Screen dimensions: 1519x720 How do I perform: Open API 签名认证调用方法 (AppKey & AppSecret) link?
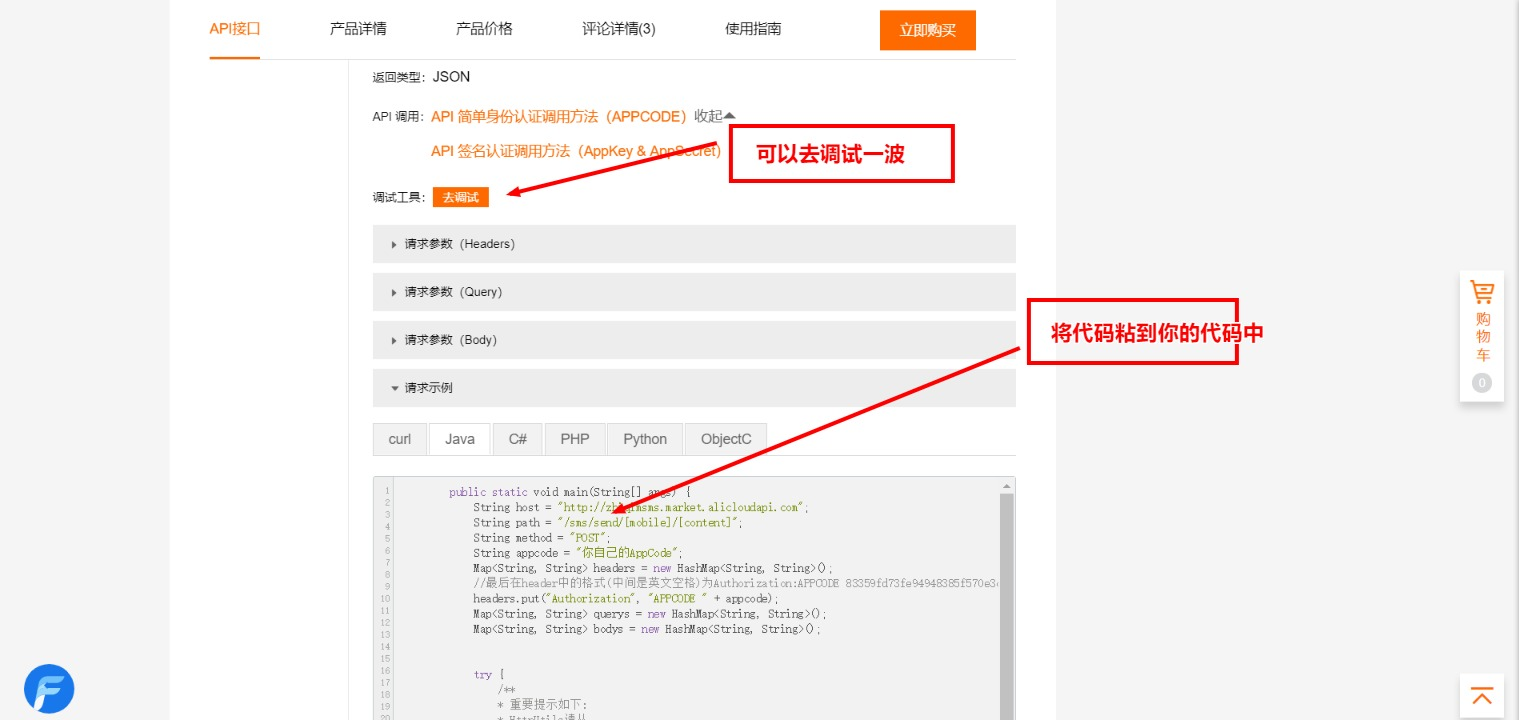click(576, 151)
